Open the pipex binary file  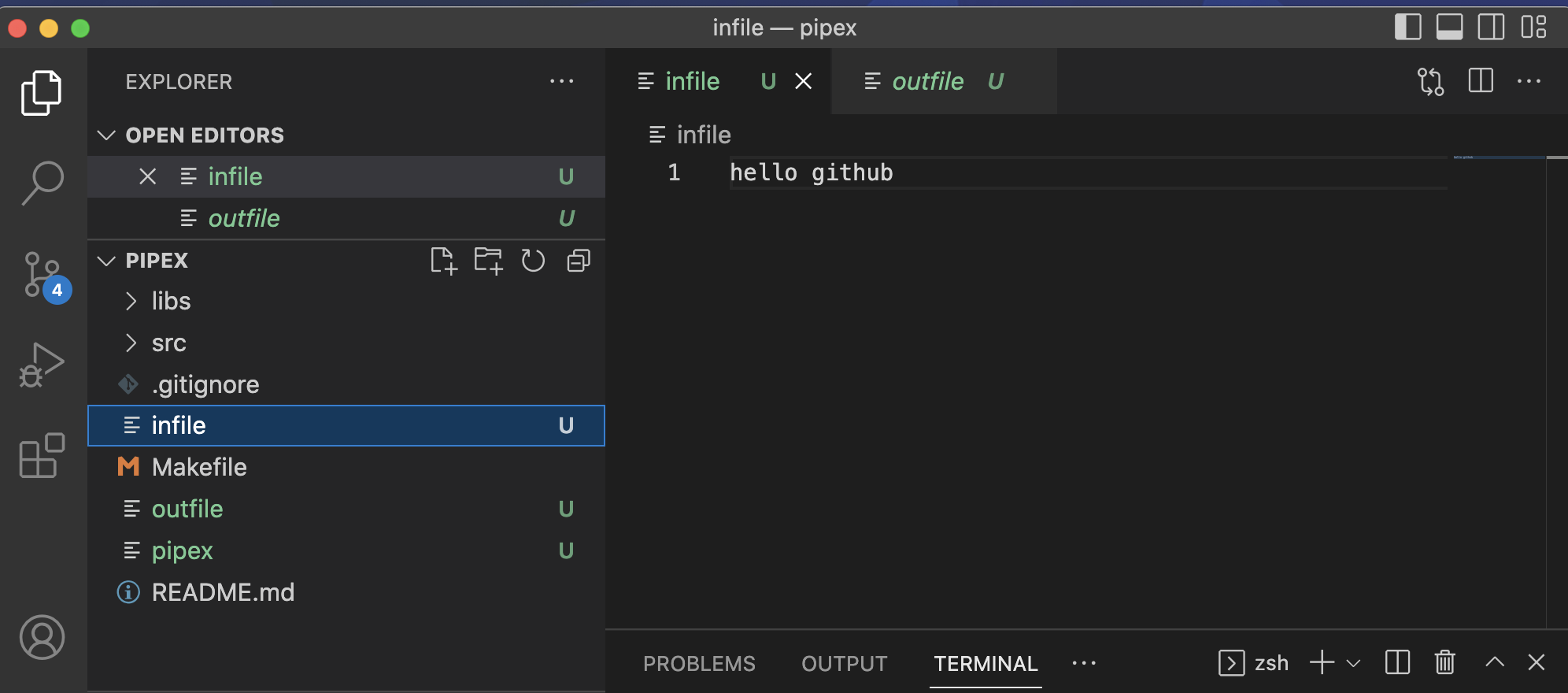pos(346,550)
